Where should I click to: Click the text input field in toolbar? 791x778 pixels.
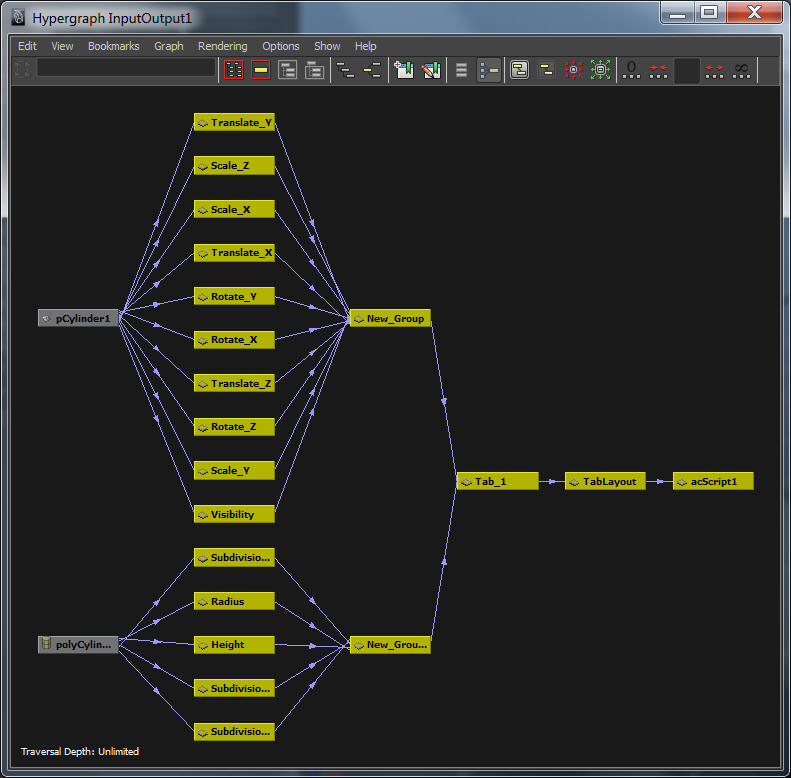pos(126,68)
